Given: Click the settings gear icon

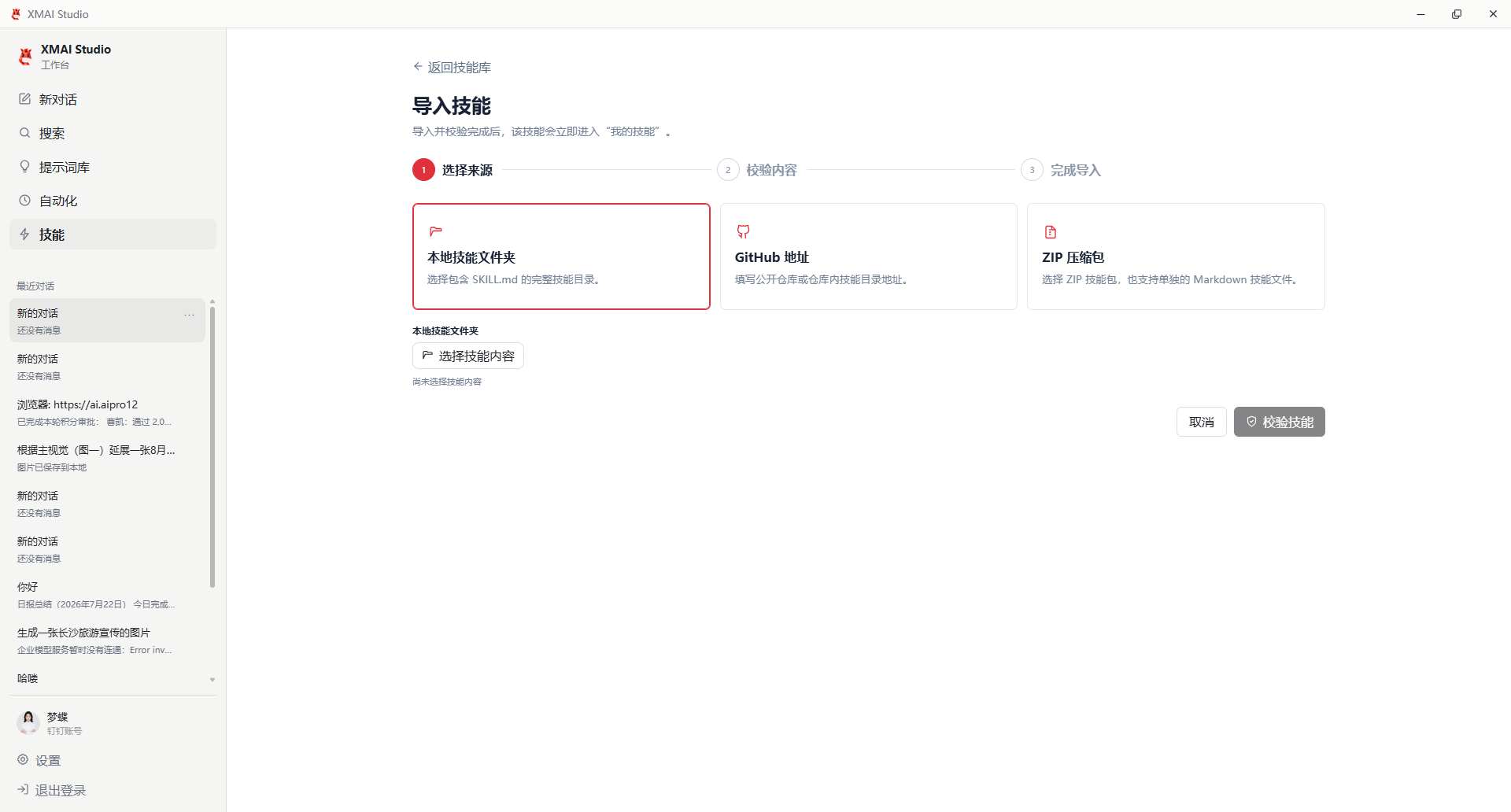Looking at the screenshot, I should coord(23,759).
